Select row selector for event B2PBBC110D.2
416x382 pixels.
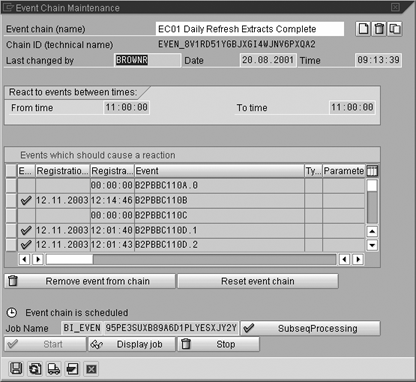click(11, 245)
